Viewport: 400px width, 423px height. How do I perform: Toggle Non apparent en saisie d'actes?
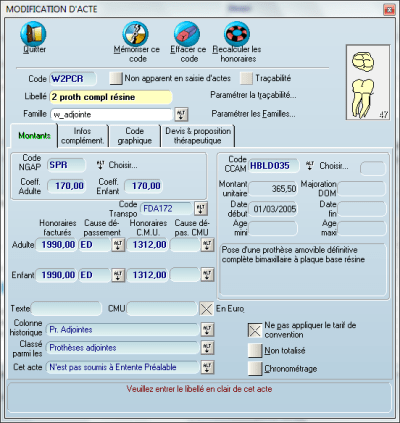point(116,78)
